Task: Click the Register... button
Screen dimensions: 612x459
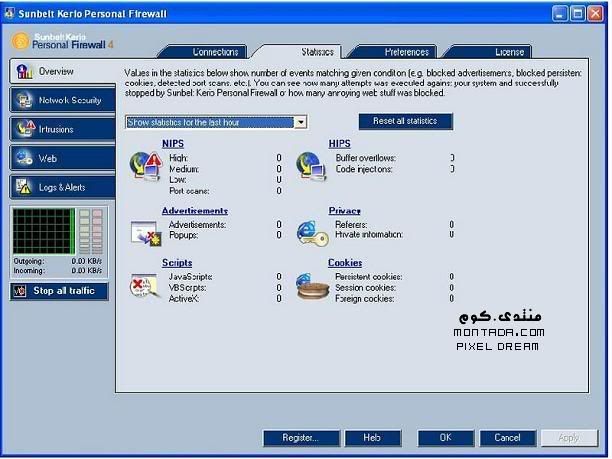Action: (301, 438)
